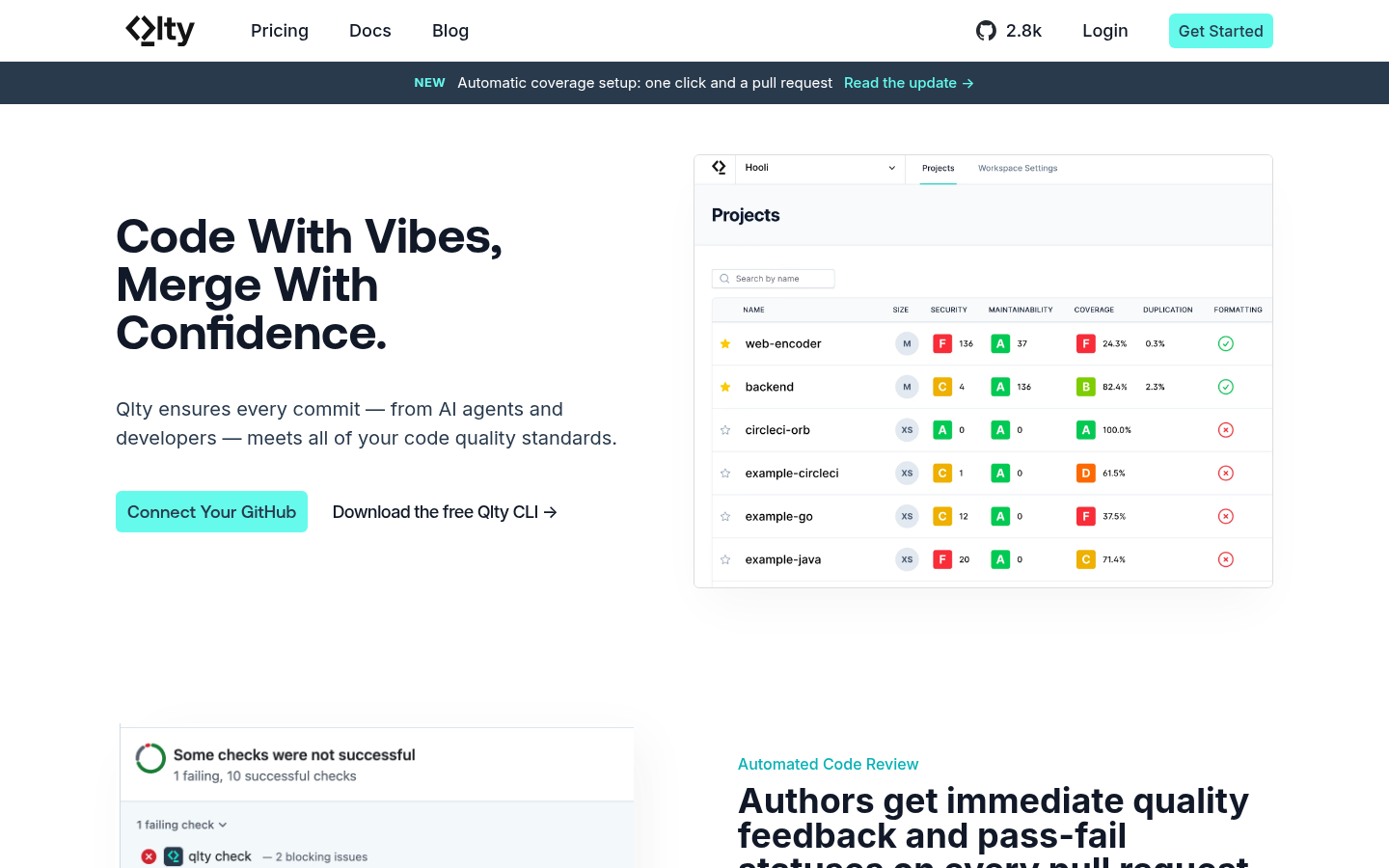This screenshot has height=868, width=1389.
Task: Click the search magnifier icon in Projects
Action: (724, 279)
